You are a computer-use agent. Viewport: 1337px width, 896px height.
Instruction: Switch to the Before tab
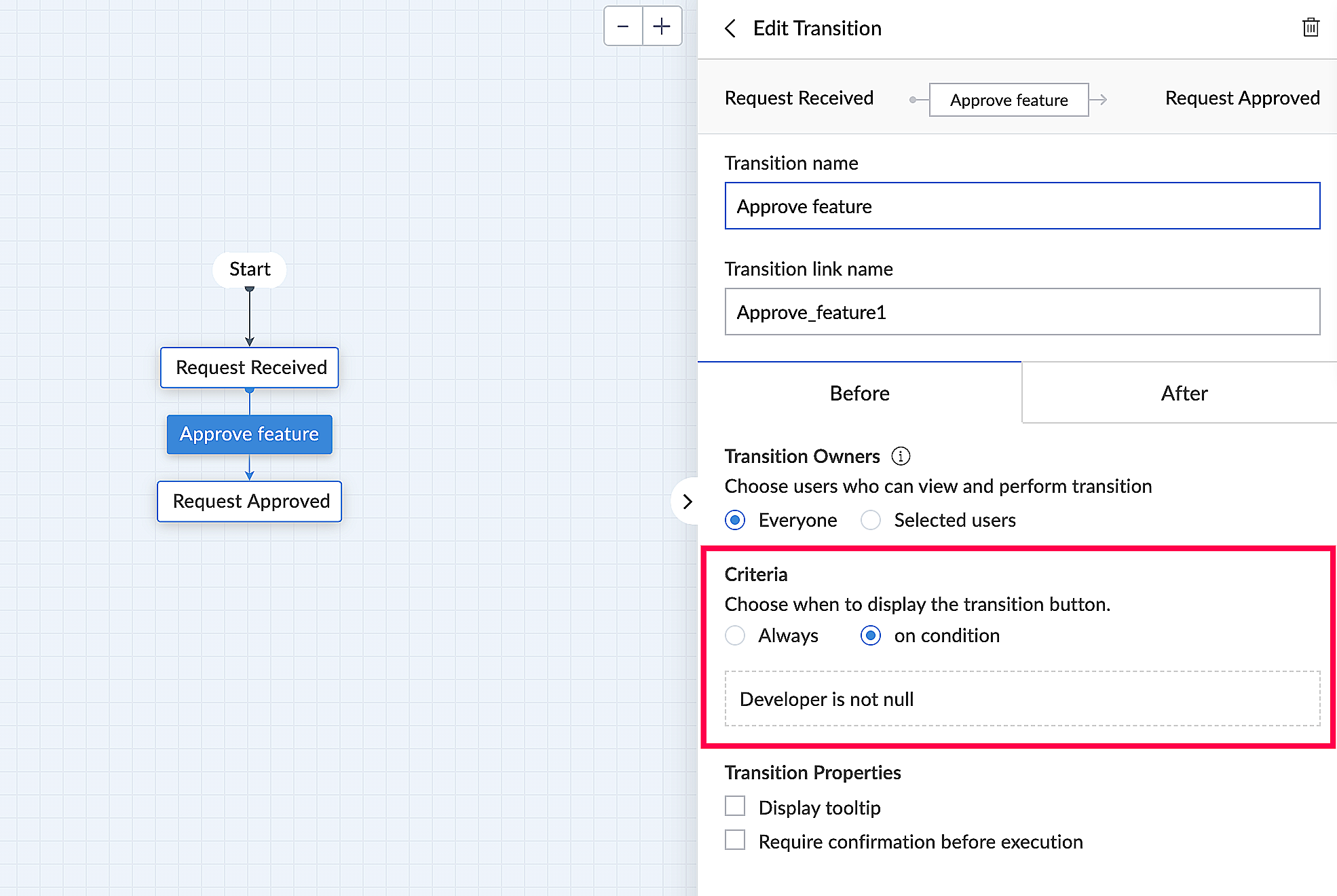(x=859, y=393)
